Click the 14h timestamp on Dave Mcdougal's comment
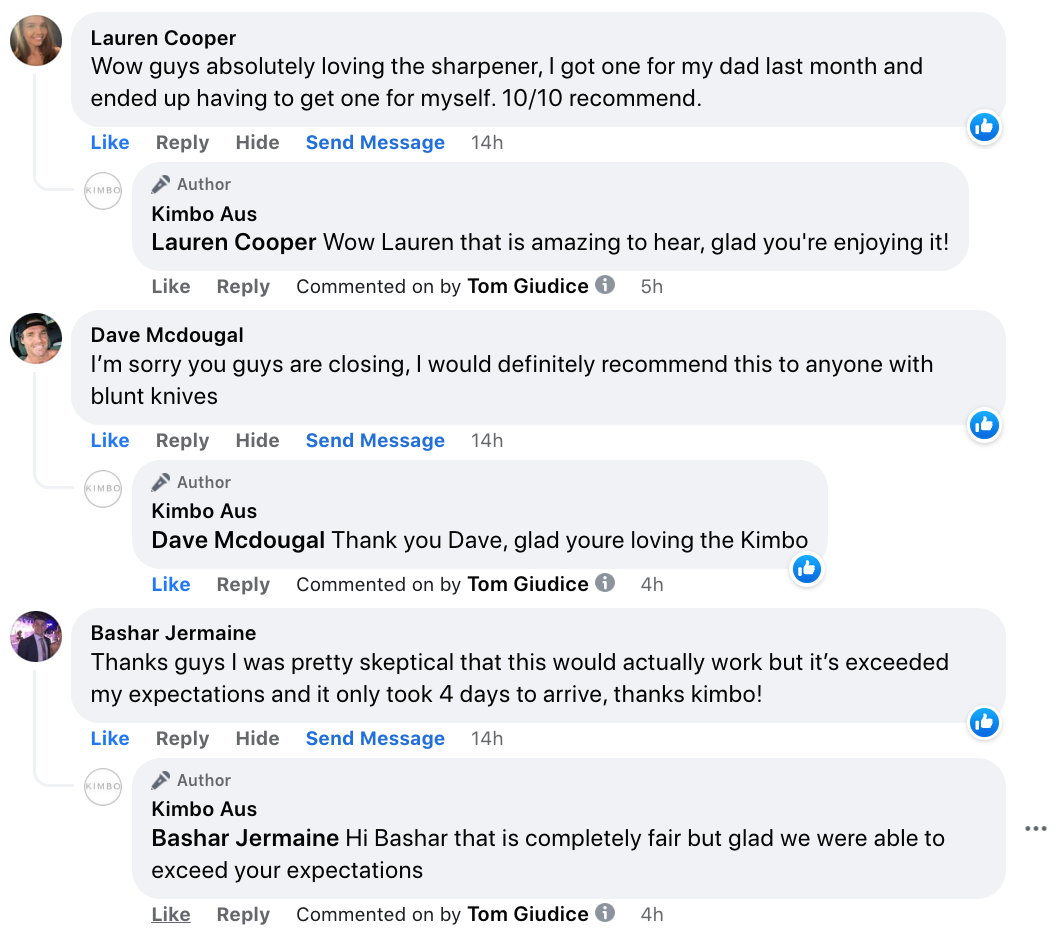The width and height of the screenshot is (1056, 934). click(487, 441)
